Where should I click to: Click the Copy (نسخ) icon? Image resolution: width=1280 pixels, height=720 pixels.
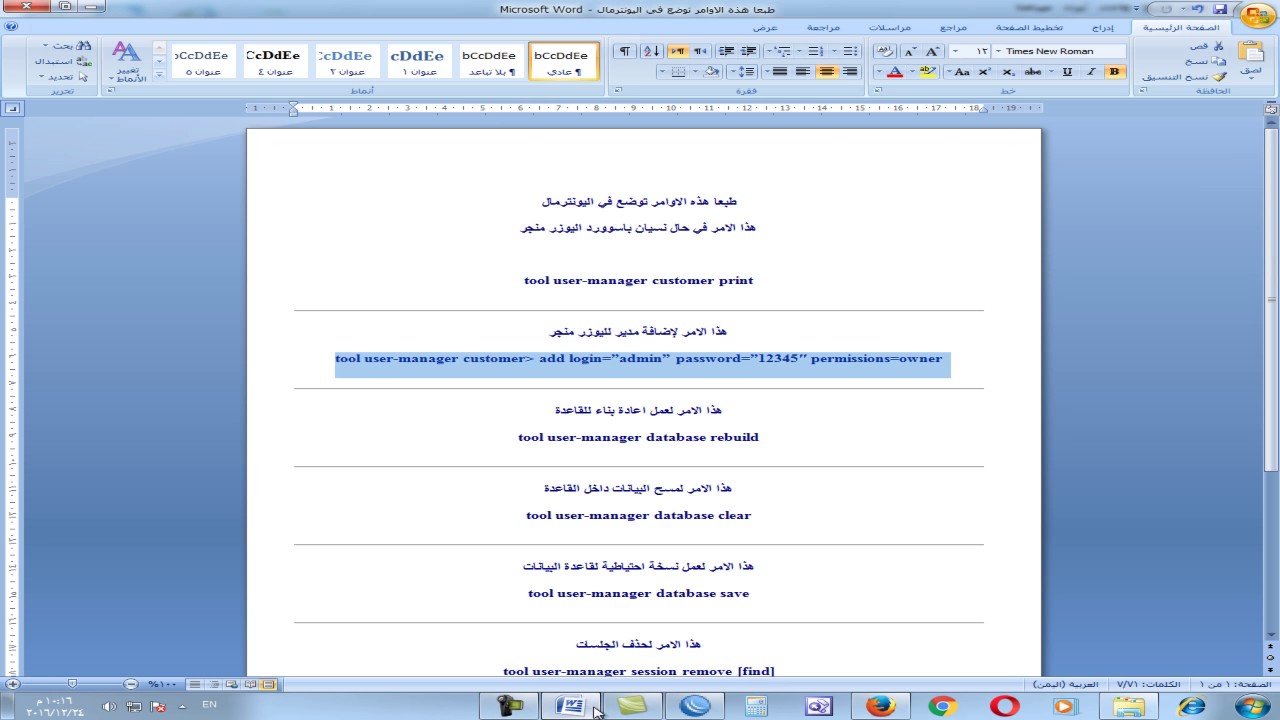(1218, 61)
